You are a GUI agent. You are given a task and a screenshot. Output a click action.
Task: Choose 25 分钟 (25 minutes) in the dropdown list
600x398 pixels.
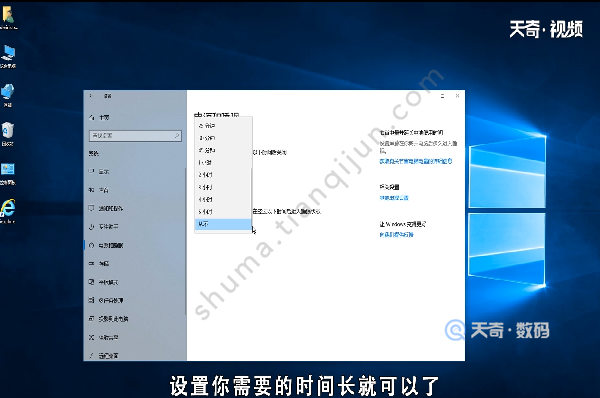click(223, 126)
